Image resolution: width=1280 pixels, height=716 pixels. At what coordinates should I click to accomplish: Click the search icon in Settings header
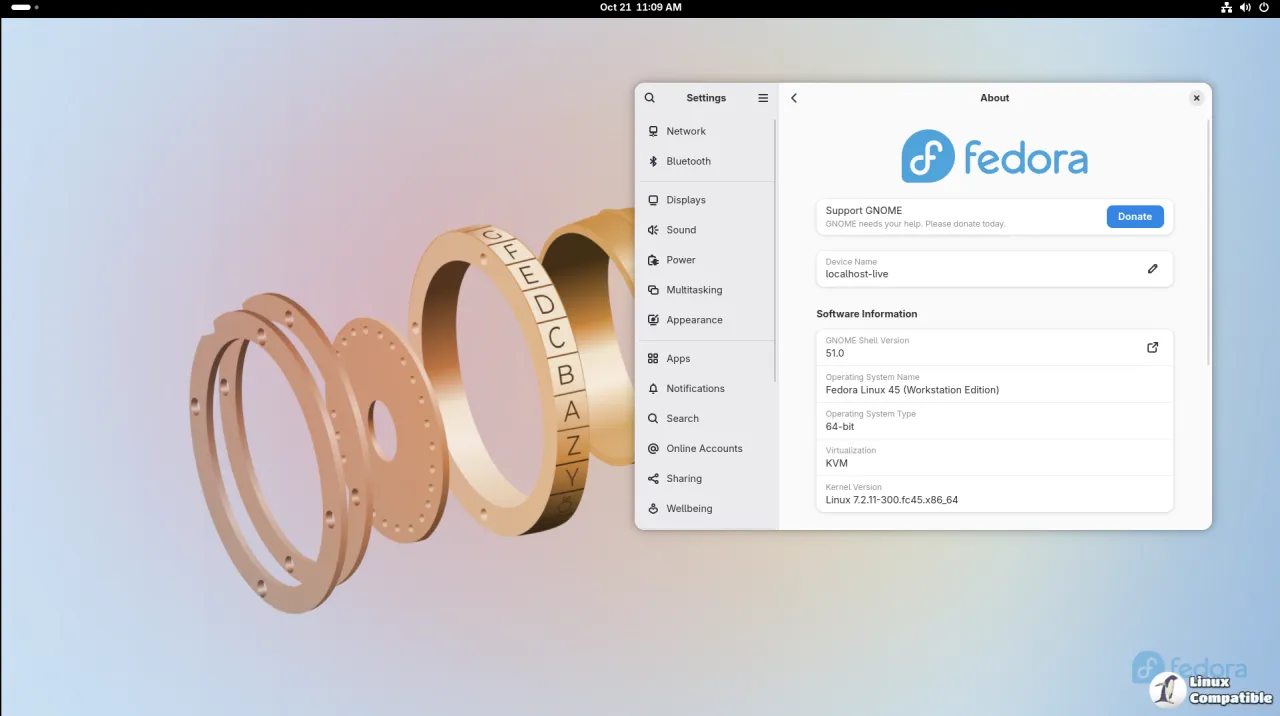pyautogui.click(x=650, y=98)
